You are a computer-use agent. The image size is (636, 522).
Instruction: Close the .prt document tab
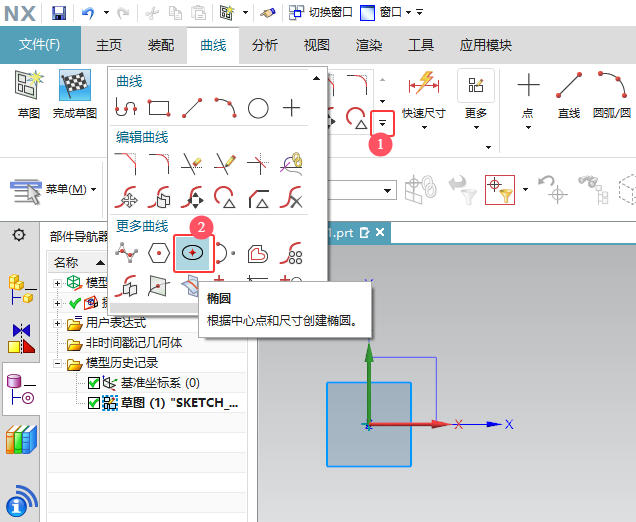[x=380, y=232]
